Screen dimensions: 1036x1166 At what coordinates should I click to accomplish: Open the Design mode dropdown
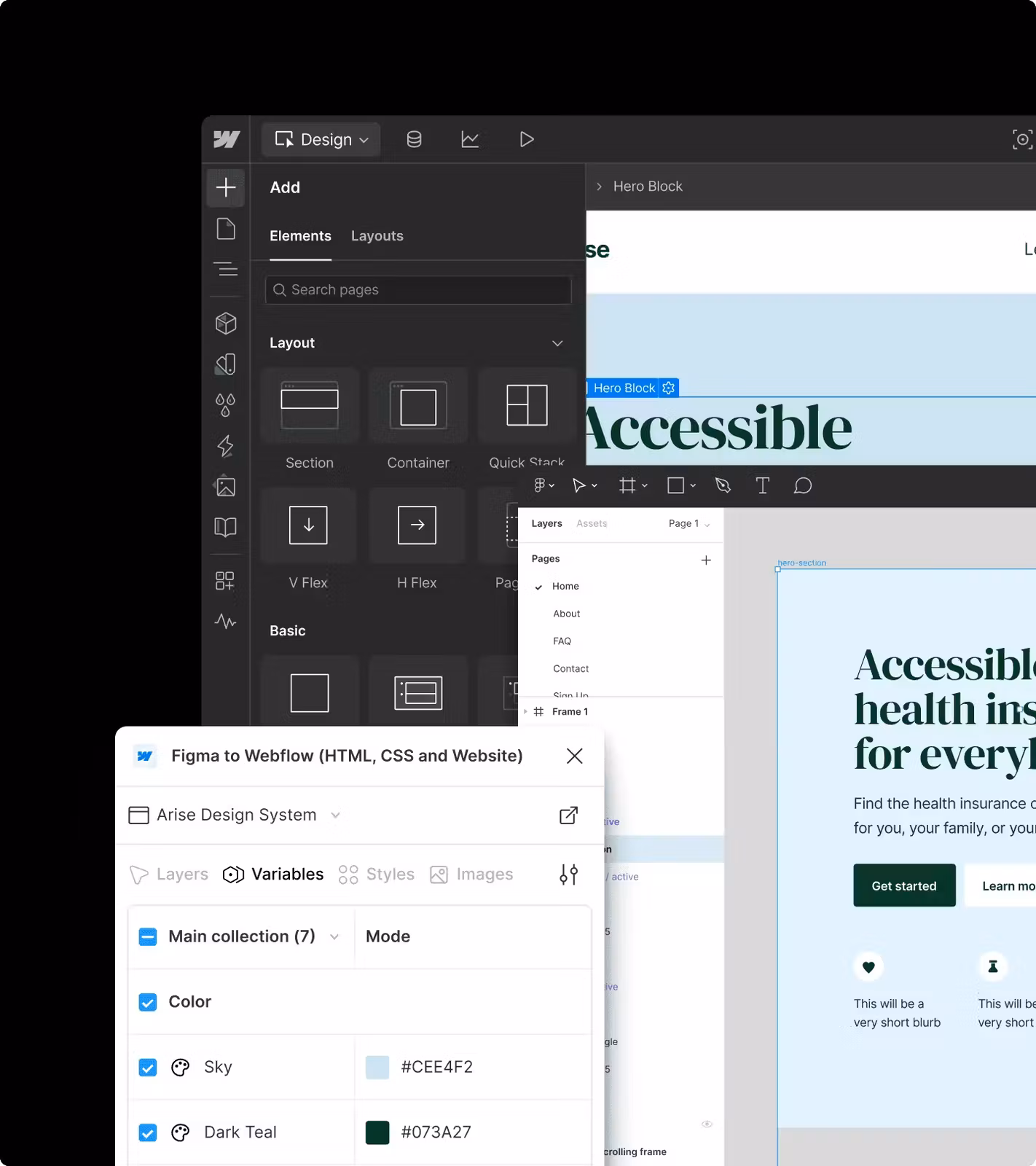tap(321, 139)
